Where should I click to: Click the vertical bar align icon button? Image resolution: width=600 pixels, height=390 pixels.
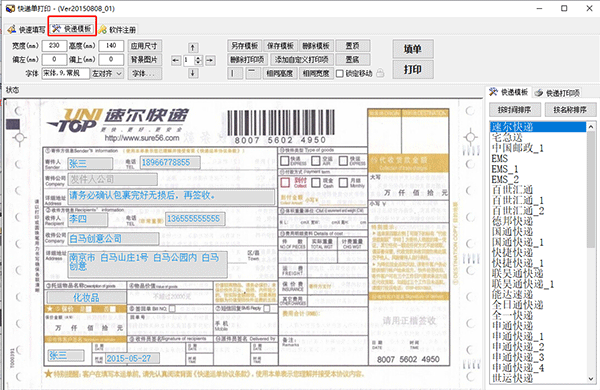pyautogui.click(x=235, y=73)
